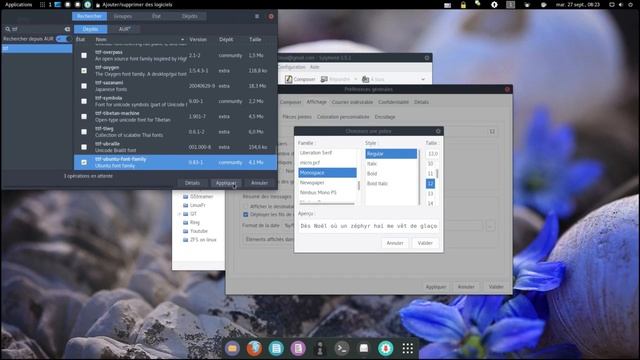Screen dimensions: 640x360
Task: Show all applications grid in dock
Action: click(x=408, y=348)
